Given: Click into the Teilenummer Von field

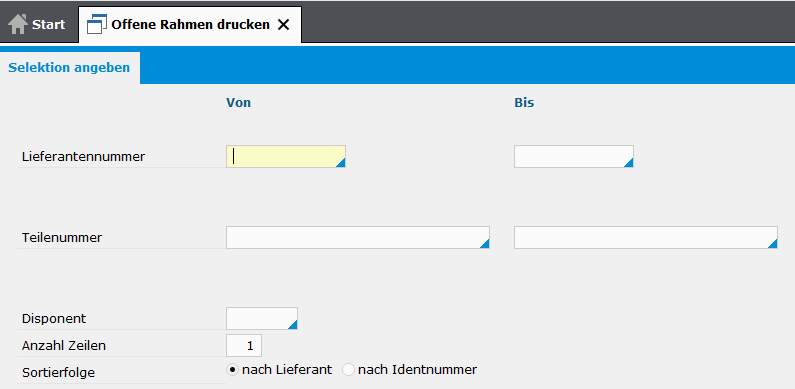Looking at the screenshot, I should click(x=358, y=237).
